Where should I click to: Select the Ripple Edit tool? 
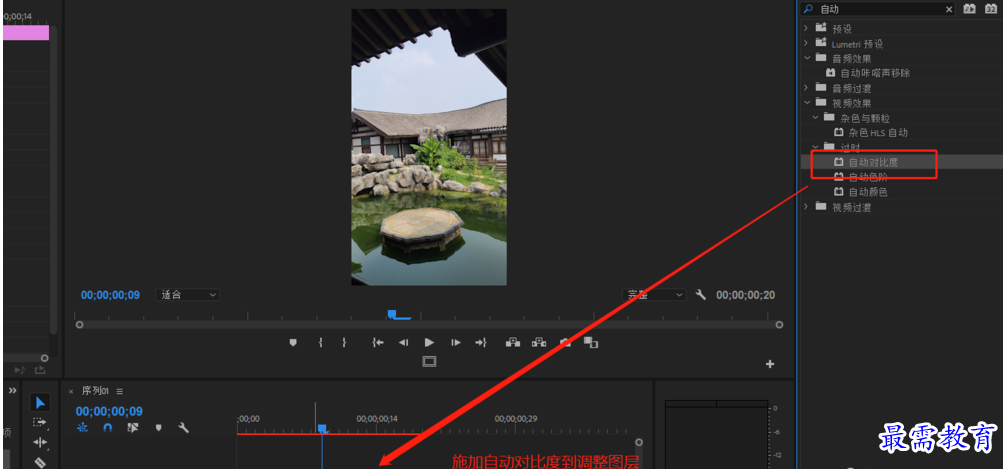40,442
